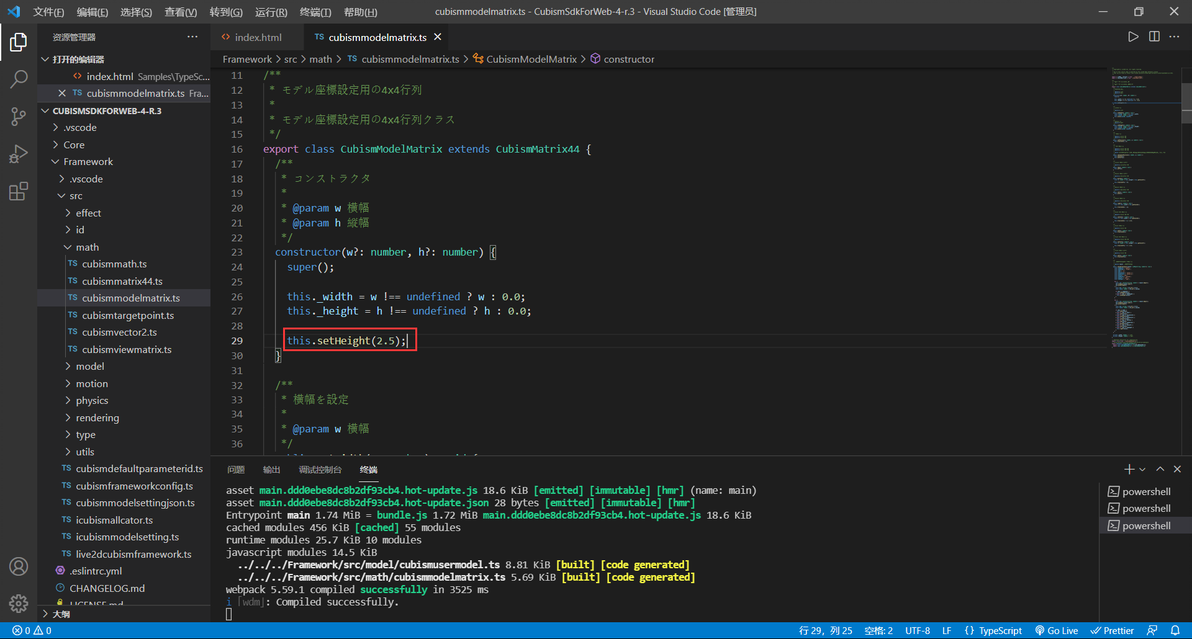This screenshot has height=639, width=1192.
Task: Collapse the CUBISMSDKFORWEB-4-R.3 root folder
Action: click(x=124, y=111)
